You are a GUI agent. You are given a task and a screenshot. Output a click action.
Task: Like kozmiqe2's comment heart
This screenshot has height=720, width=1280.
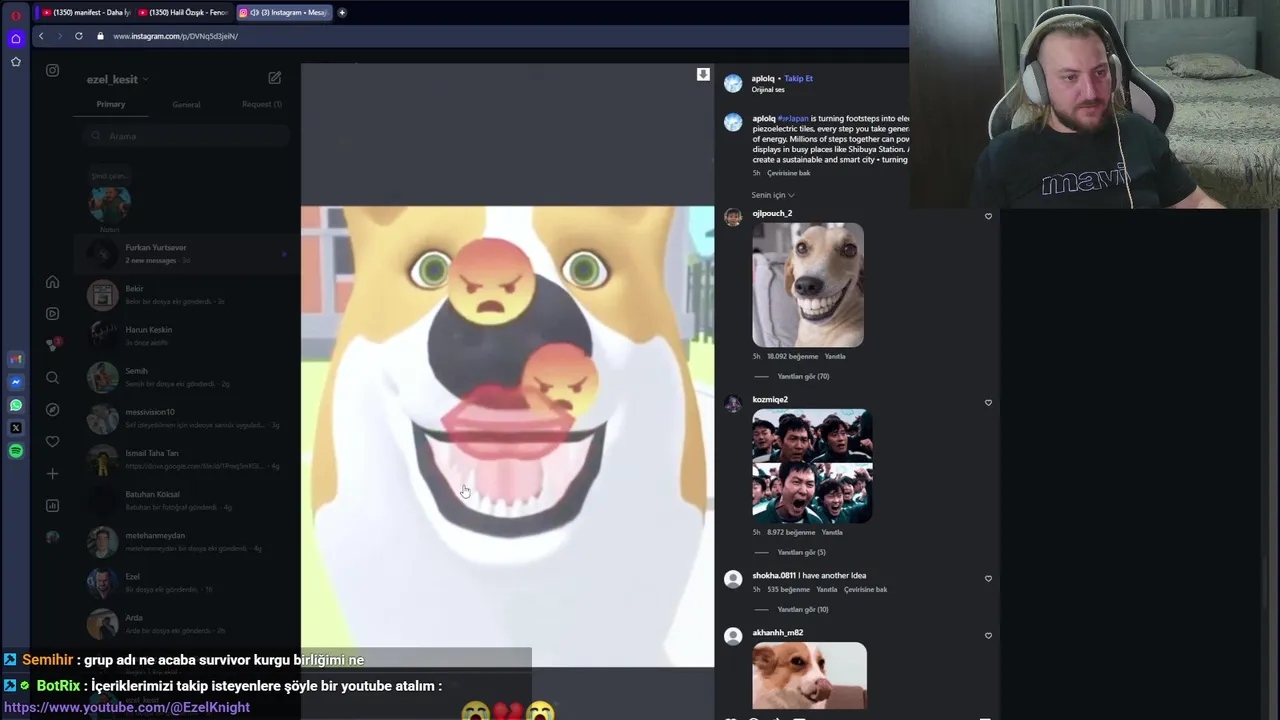point(988,403)
